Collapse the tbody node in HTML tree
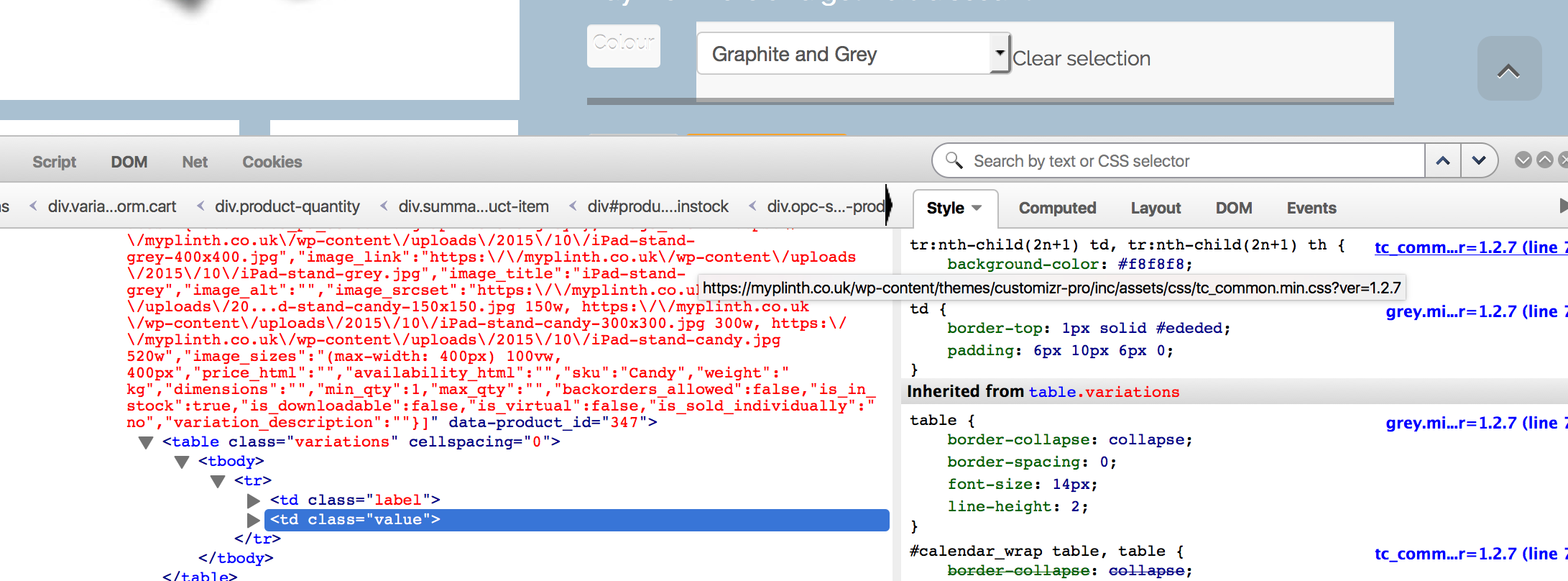 (x=182, y=462)
